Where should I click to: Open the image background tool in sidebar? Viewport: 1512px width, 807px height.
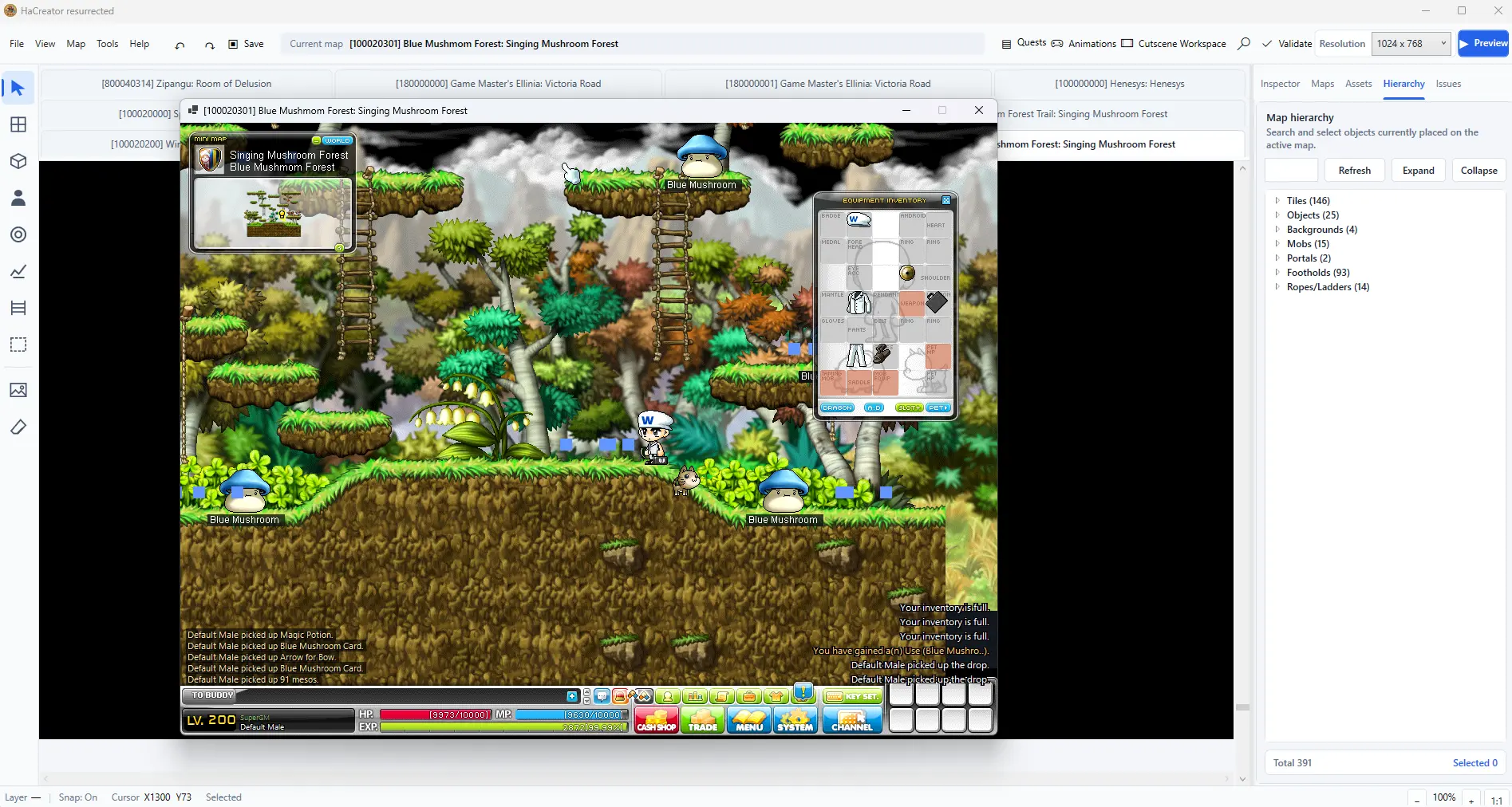tap(18, 390)
